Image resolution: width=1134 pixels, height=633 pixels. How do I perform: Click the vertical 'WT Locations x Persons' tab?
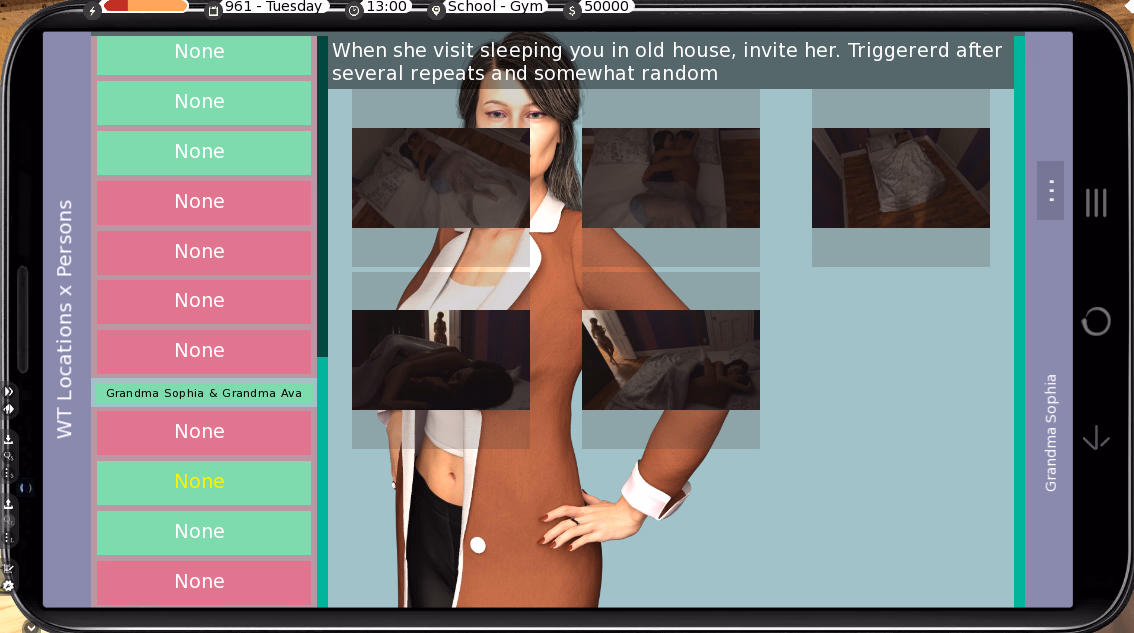(65, 319)
